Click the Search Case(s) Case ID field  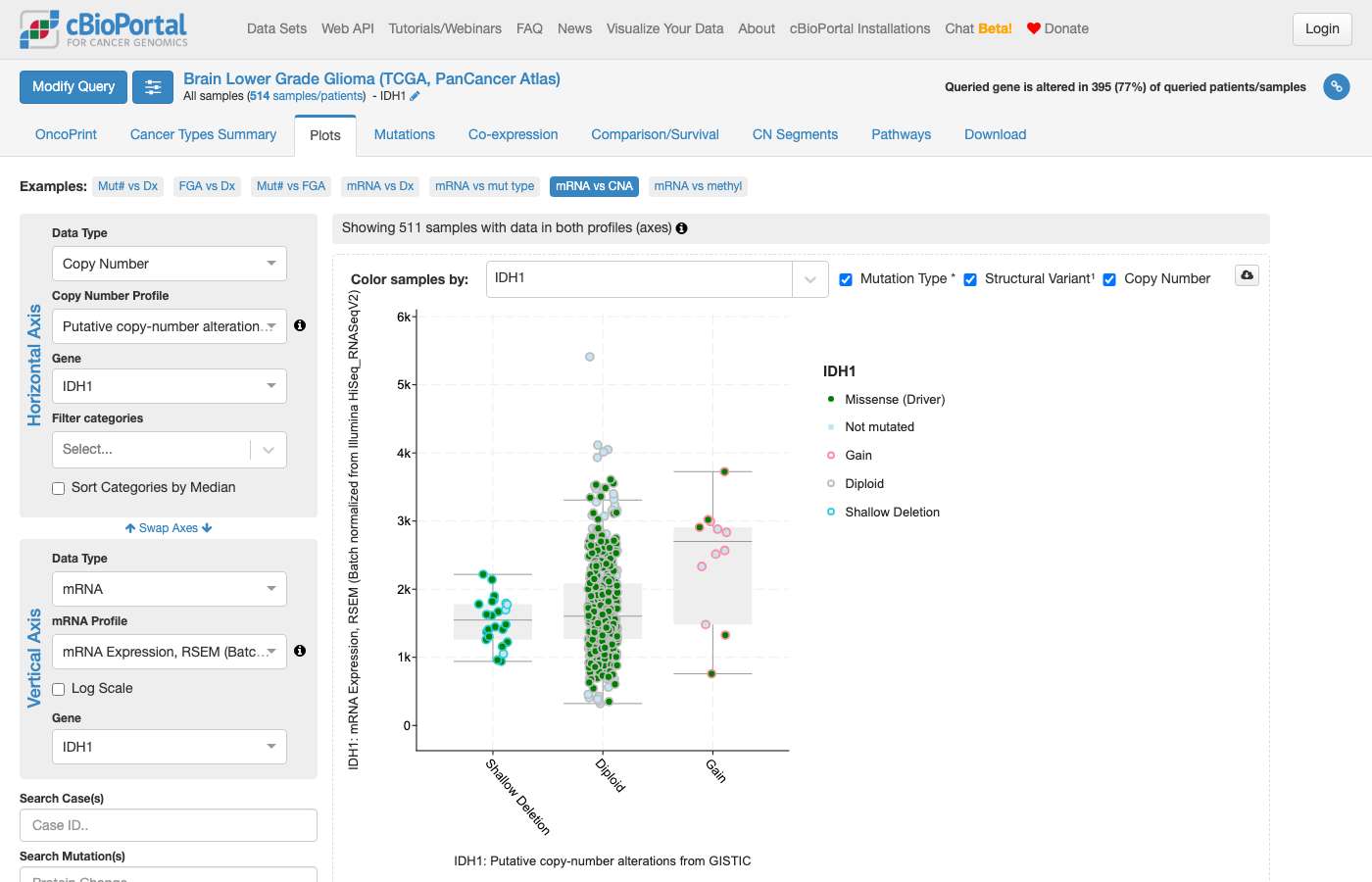click(169, 825)
